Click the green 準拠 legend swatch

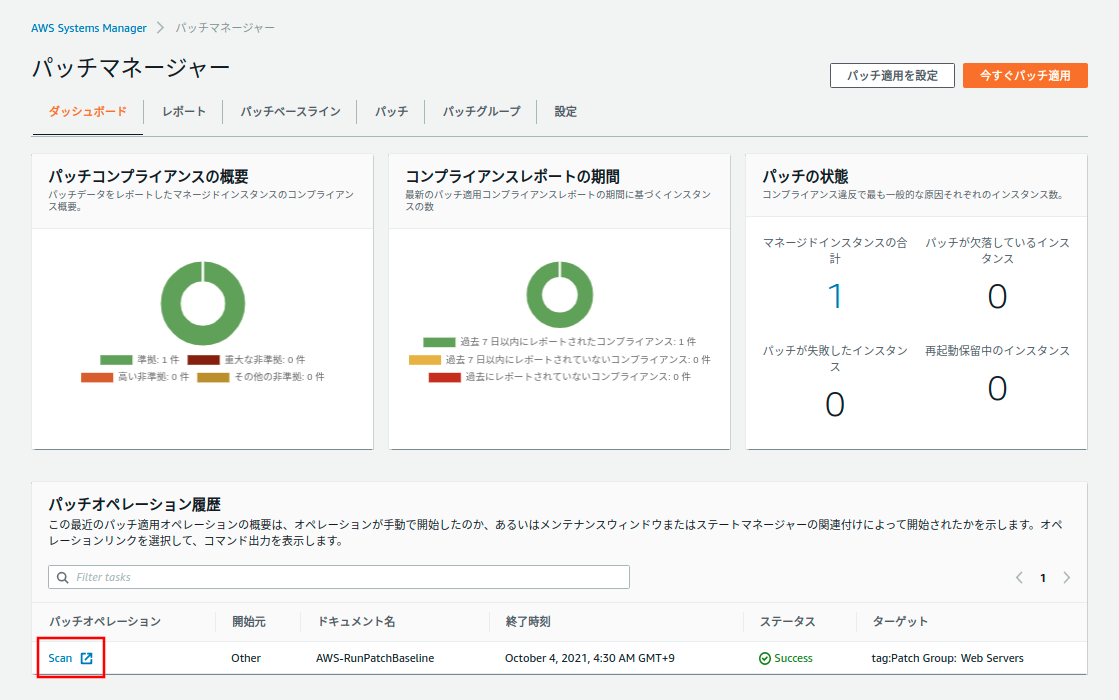(x=116, y=359)
